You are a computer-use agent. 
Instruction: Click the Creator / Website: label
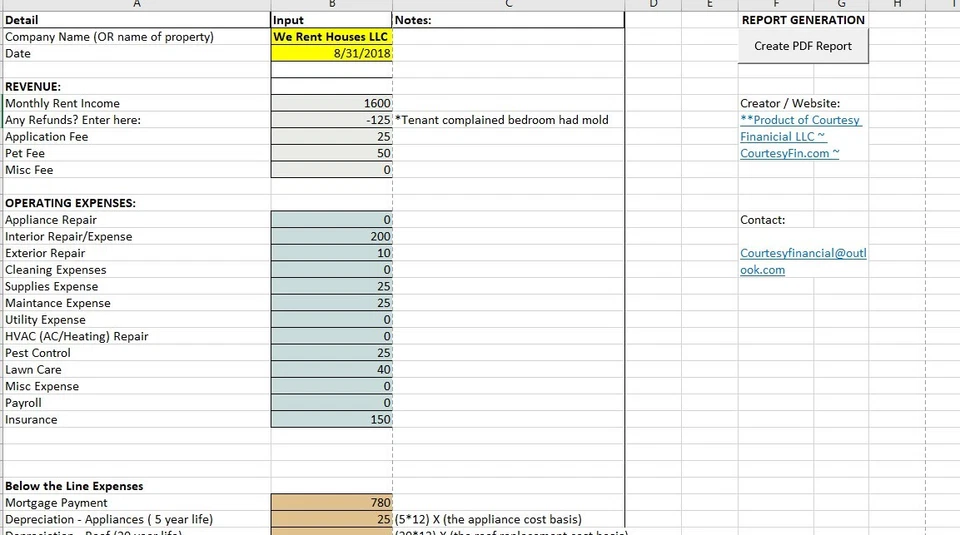tap(790, 103)
